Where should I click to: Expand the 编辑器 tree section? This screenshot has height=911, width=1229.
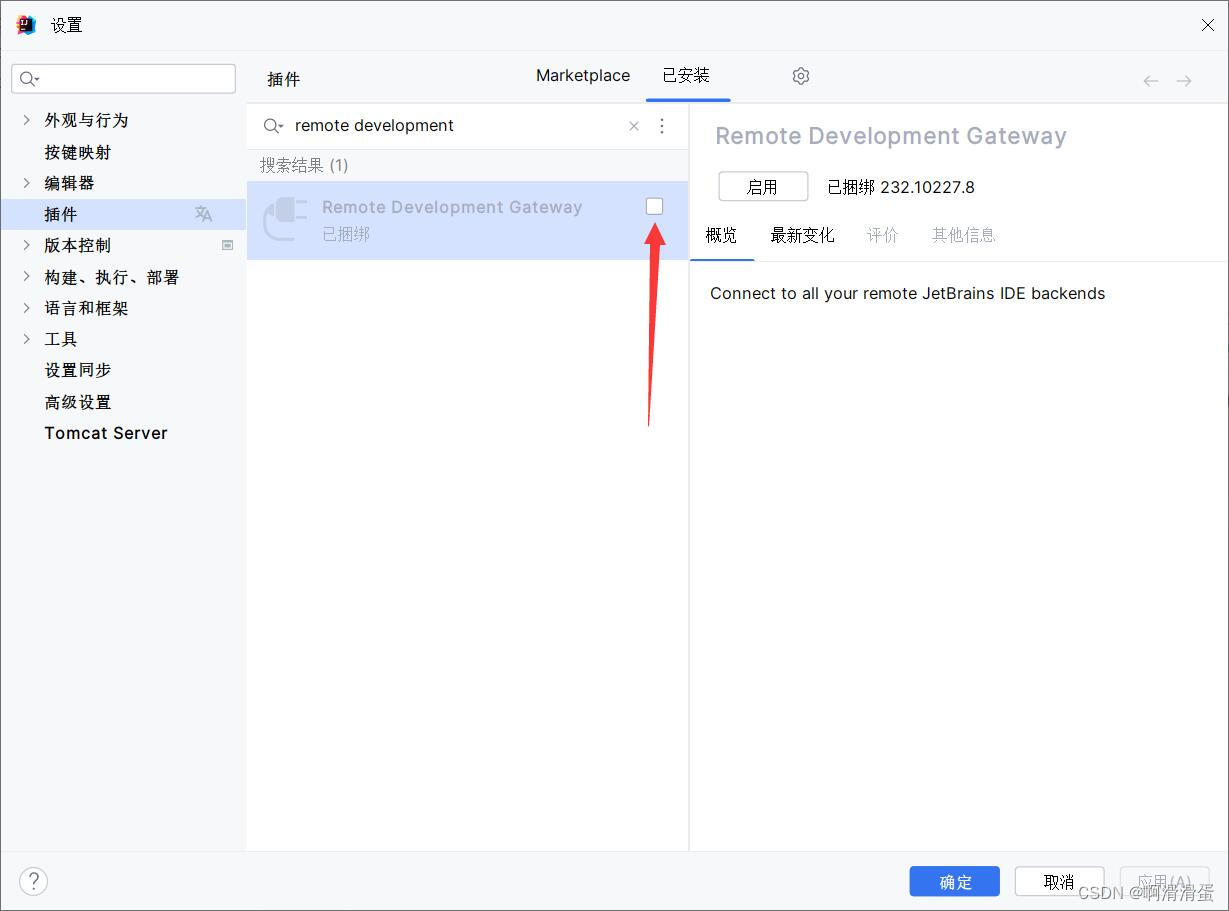click(26, 182)
